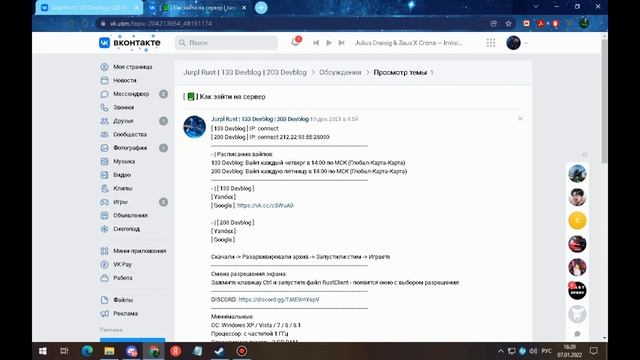Open the red car chat avatar
Viewport: 640px width, 360px height.
[x=577, y=244]
